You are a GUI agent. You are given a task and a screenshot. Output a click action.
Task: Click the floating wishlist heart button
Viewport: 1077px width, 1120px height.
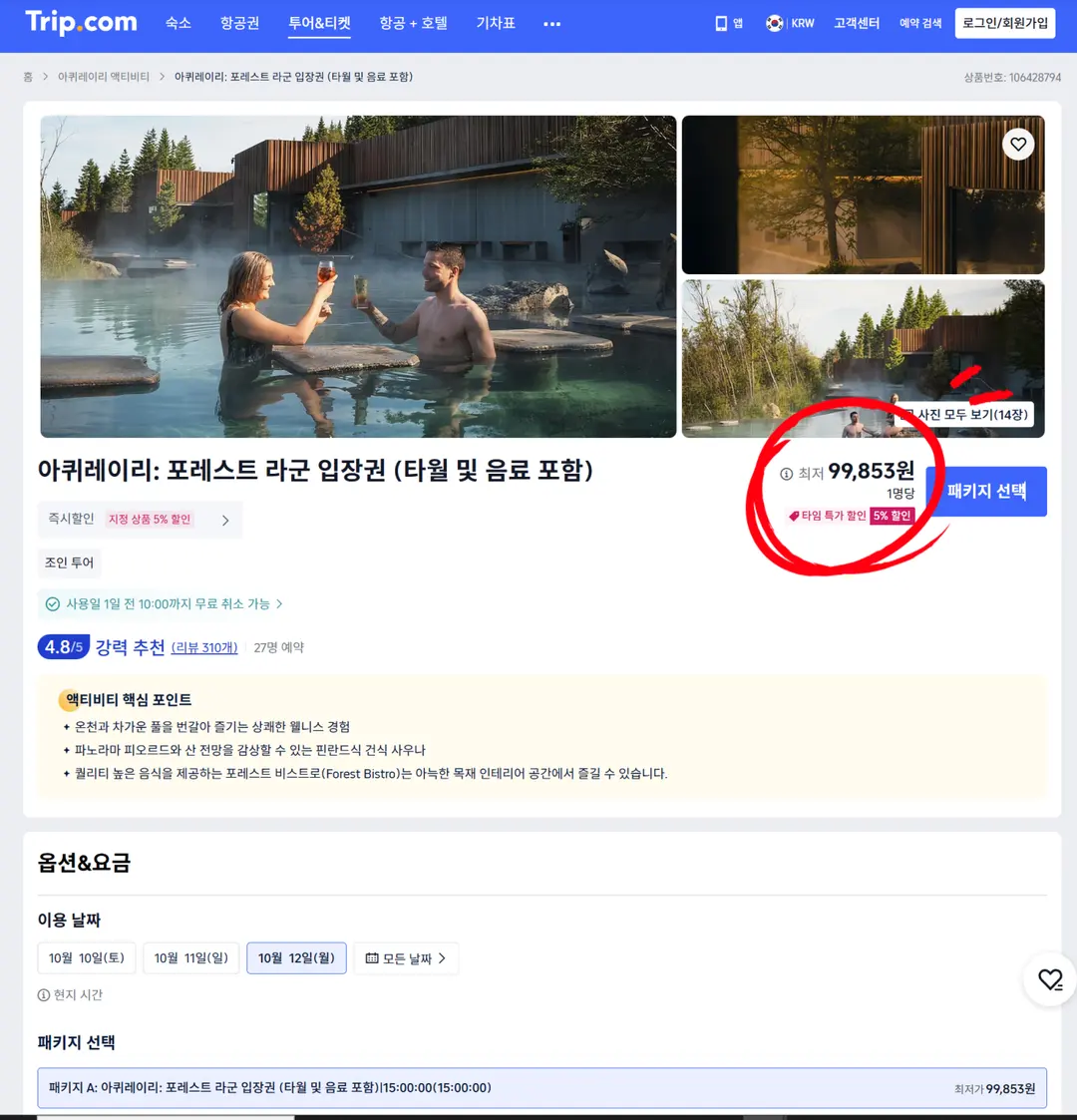click(x=1050, y=979)
